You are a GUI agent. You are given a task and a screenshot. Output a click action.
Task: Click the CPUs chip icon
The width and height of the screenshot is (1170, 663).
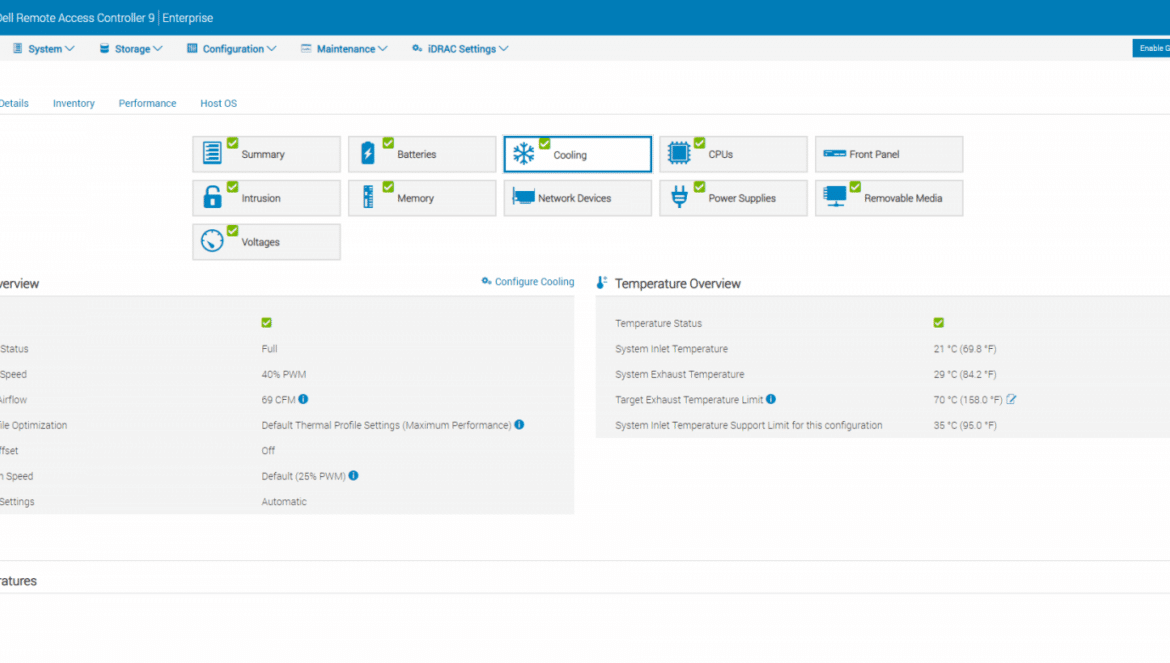679,153
